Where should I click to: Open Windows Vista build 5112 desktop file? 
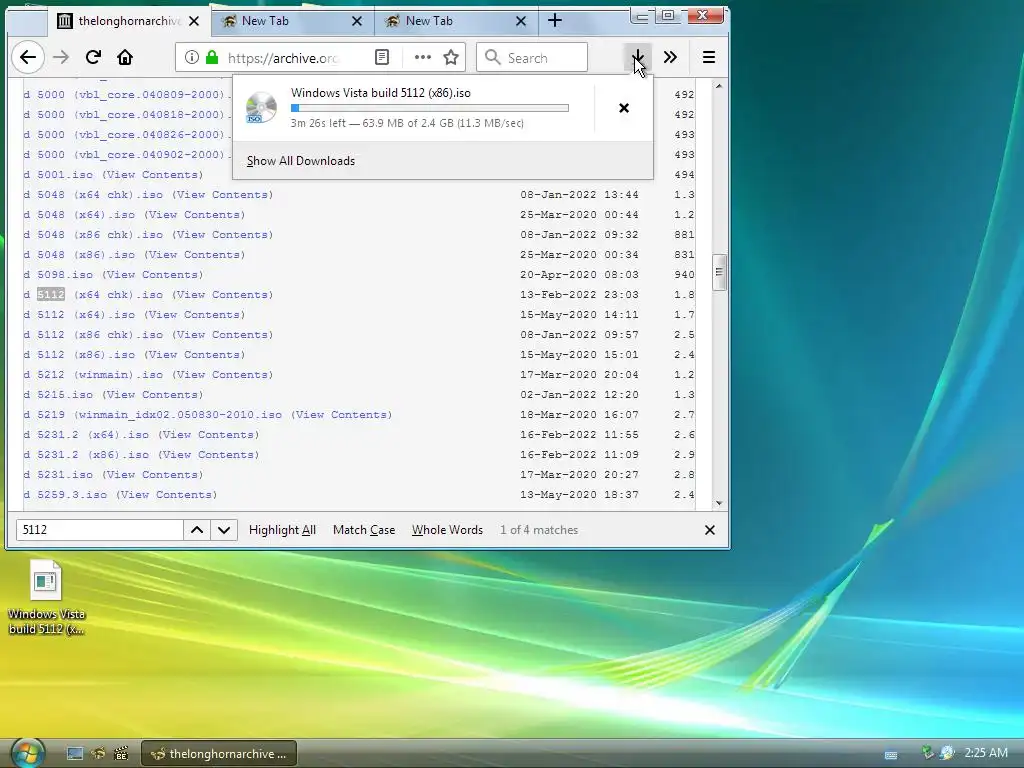coord(46,598)
